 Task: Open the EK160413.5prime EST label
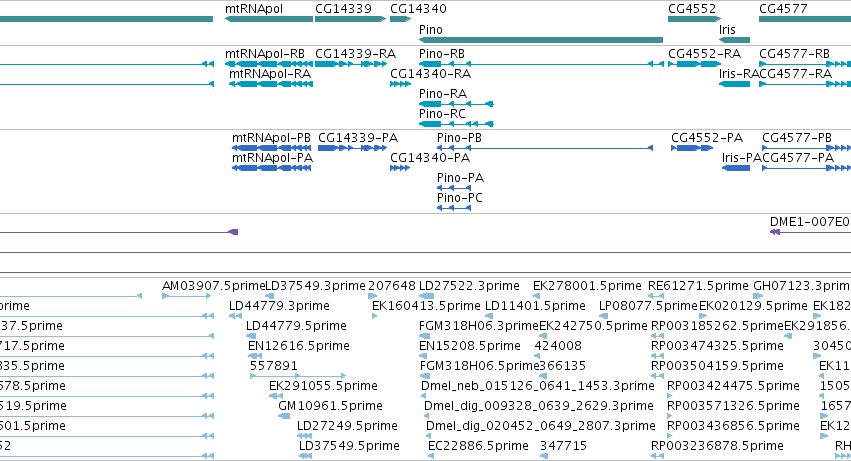click(427, 306)
